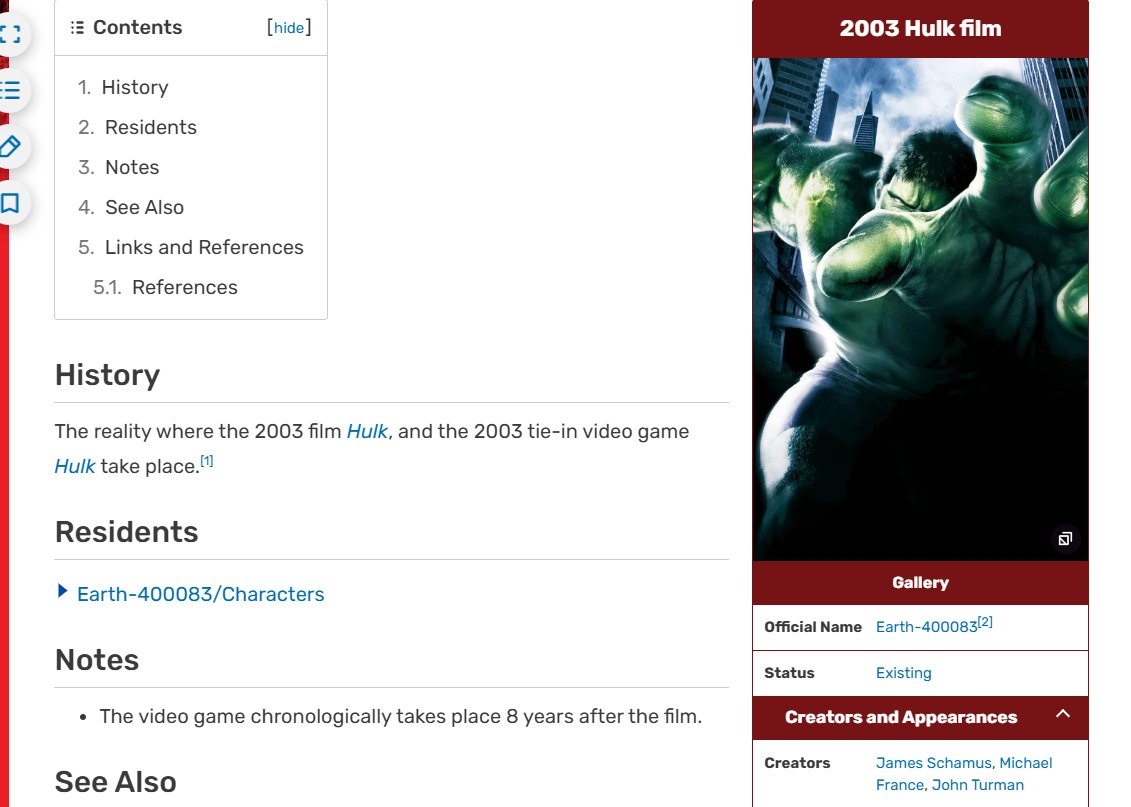Screen dimensions: 1131x807
Task: Click reference footnote [1]
Action: tap(207, 461)
